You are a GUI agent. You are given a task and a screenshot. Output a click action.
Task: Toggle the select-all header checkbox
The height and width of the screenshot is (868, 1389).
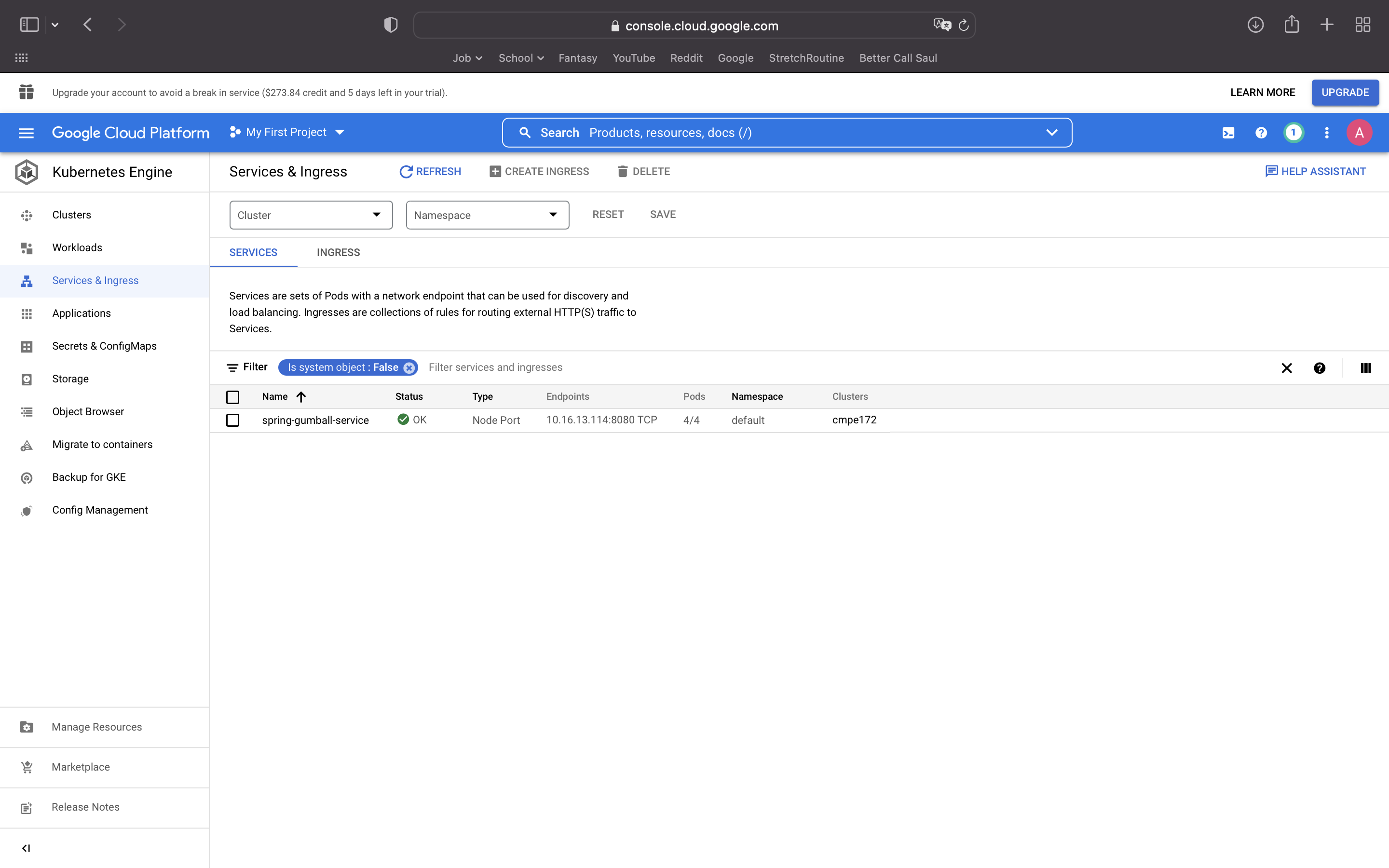tap(232, 397)
